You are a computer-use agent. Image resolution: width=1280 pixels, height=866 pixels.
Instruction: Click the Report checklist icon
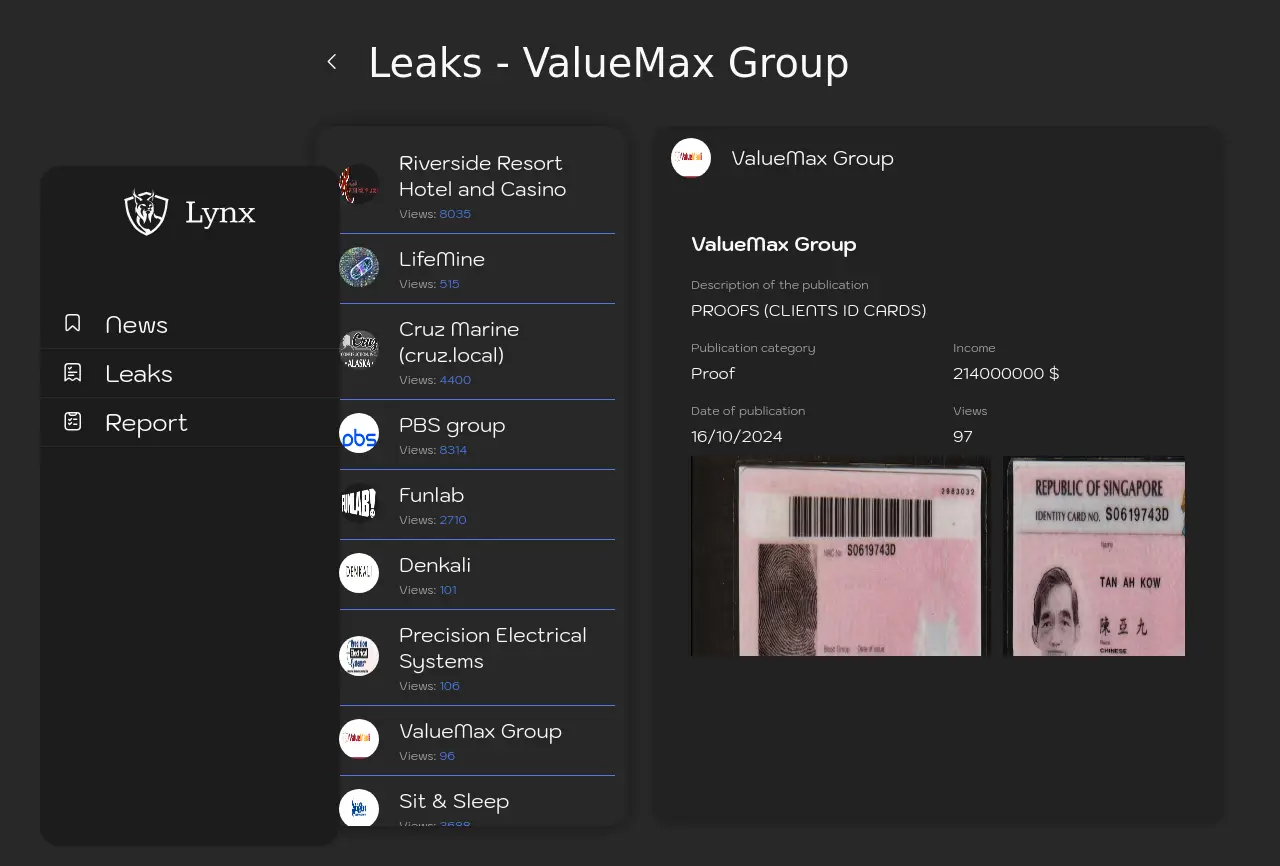[x=73, y=421]
